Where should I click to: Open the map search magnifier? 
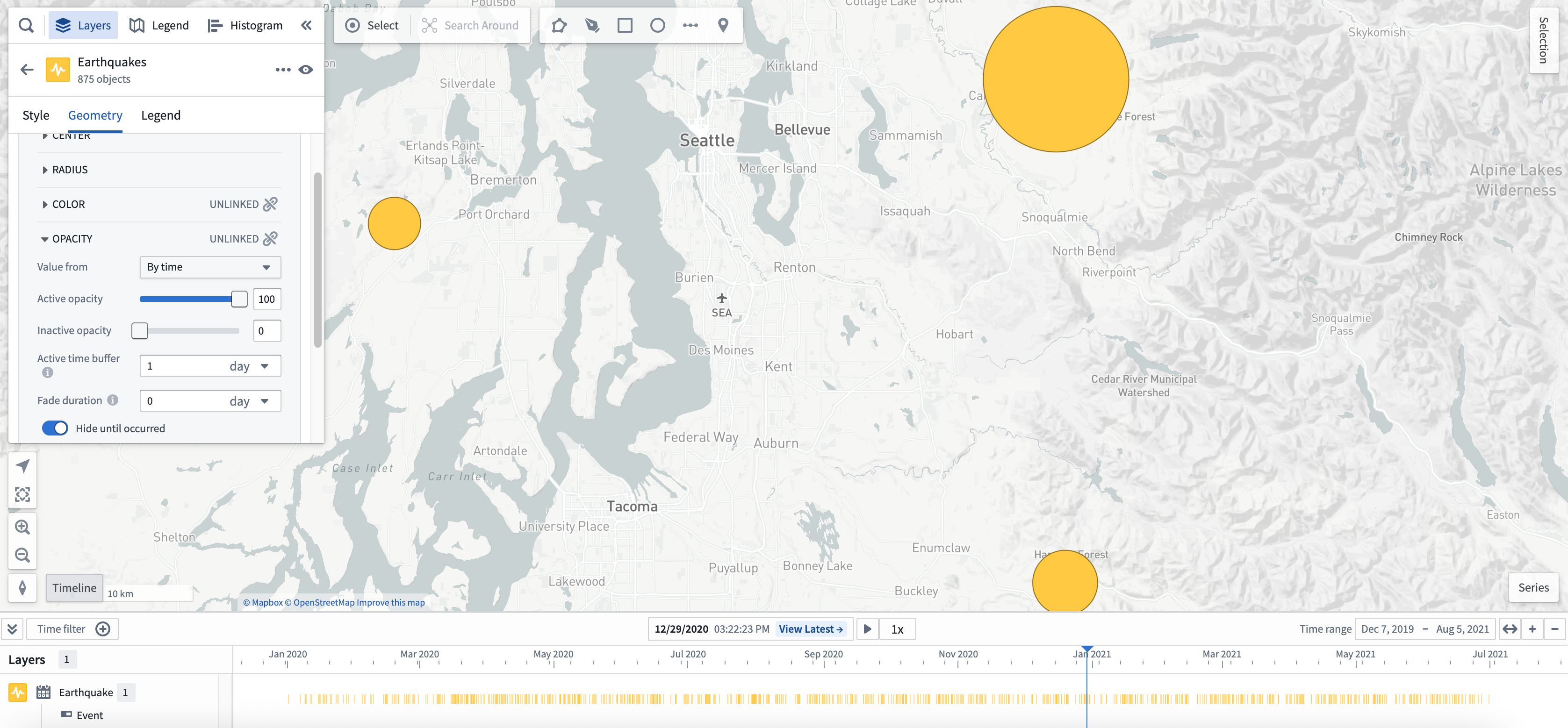(26, 26)
